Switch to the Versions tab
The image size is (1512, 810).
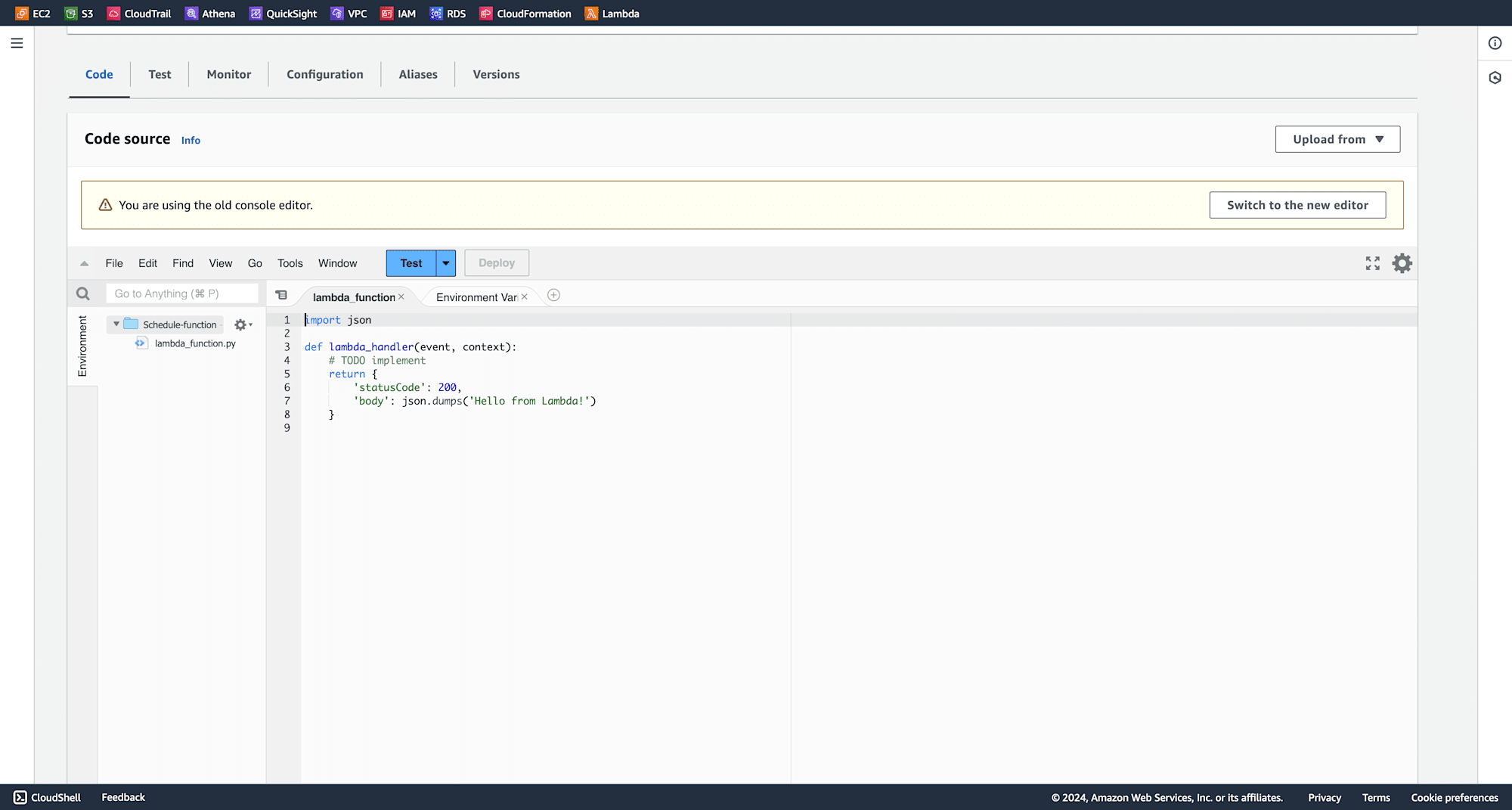(496, 74)
